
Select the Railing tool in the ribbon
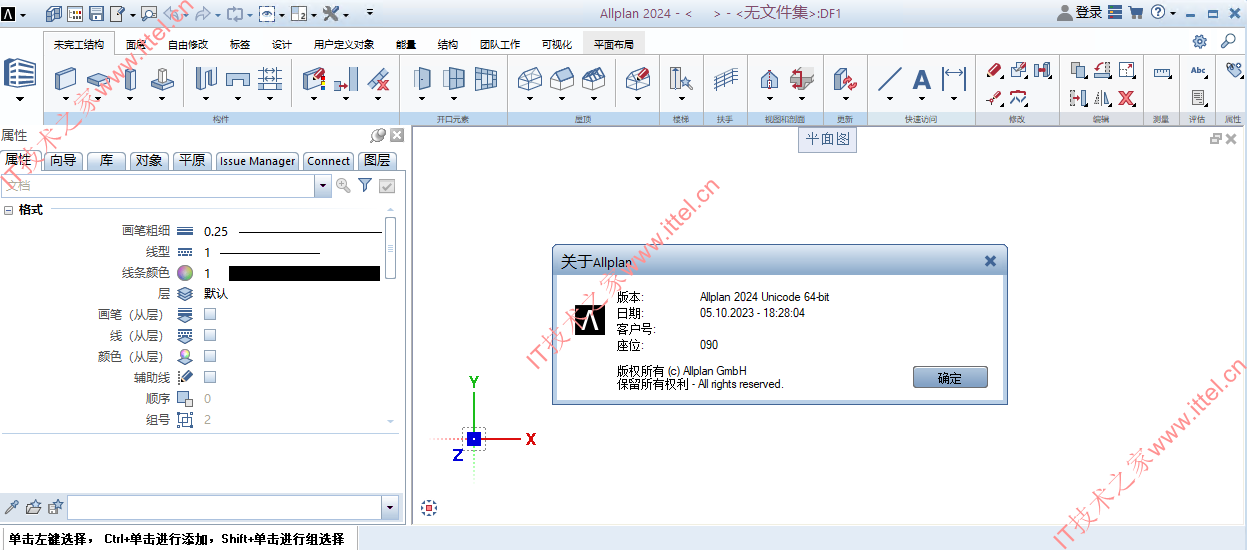pyautogui.click(x=725, y=78)
